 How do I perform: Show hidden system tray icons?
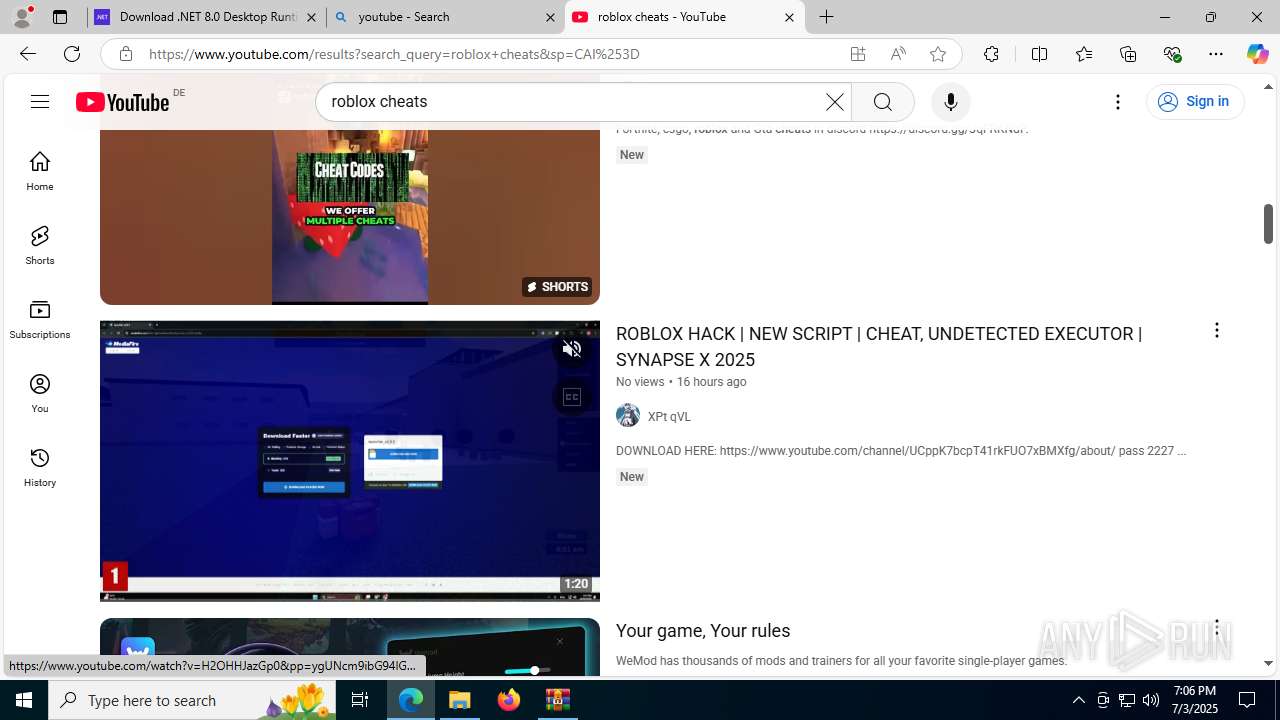click(x=1078, y=700)
